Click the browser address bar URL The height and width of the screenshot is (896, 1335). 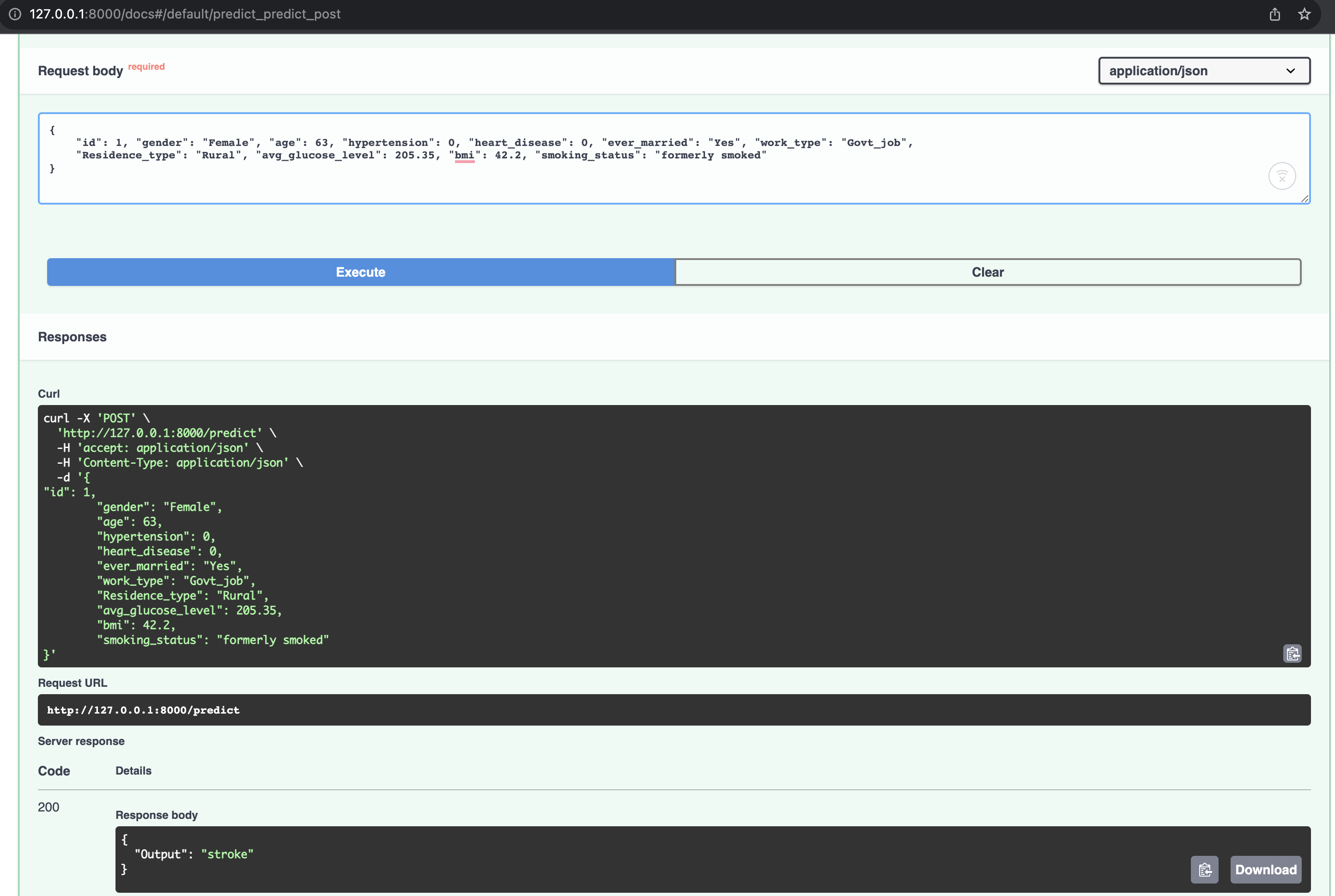click(185, 14)
